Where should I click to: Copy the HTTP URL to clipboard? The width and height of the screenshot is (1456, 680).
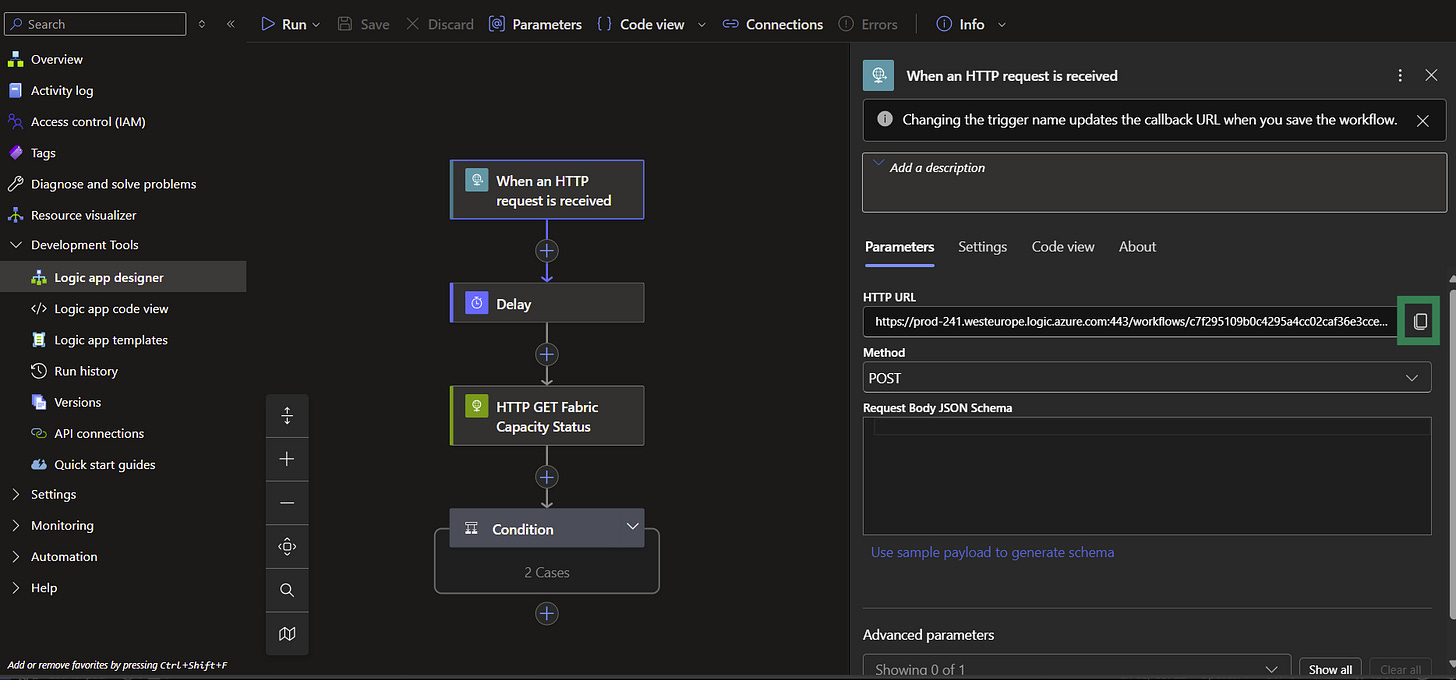[x=1419, y=322]
